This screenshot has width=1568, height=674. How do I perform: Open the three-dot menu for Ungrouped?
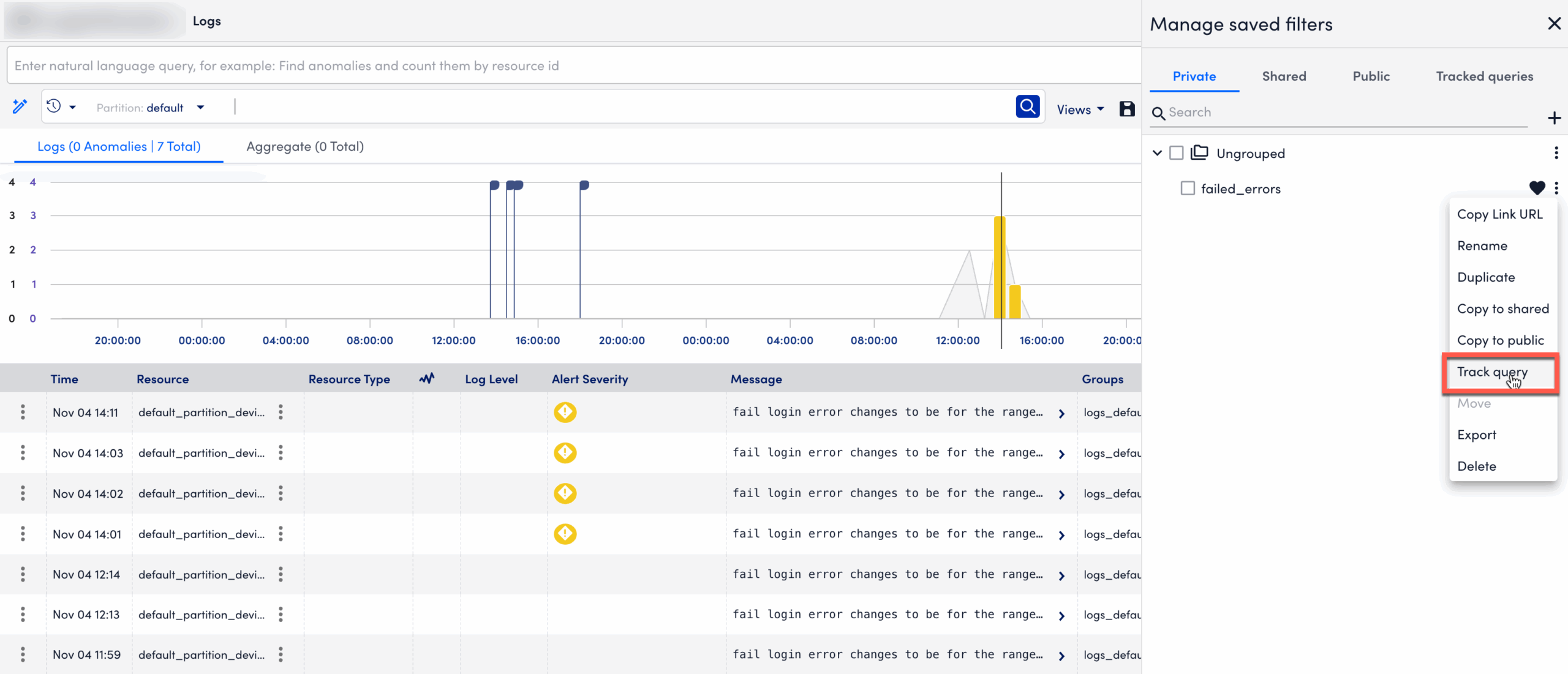coord(1557,153)
